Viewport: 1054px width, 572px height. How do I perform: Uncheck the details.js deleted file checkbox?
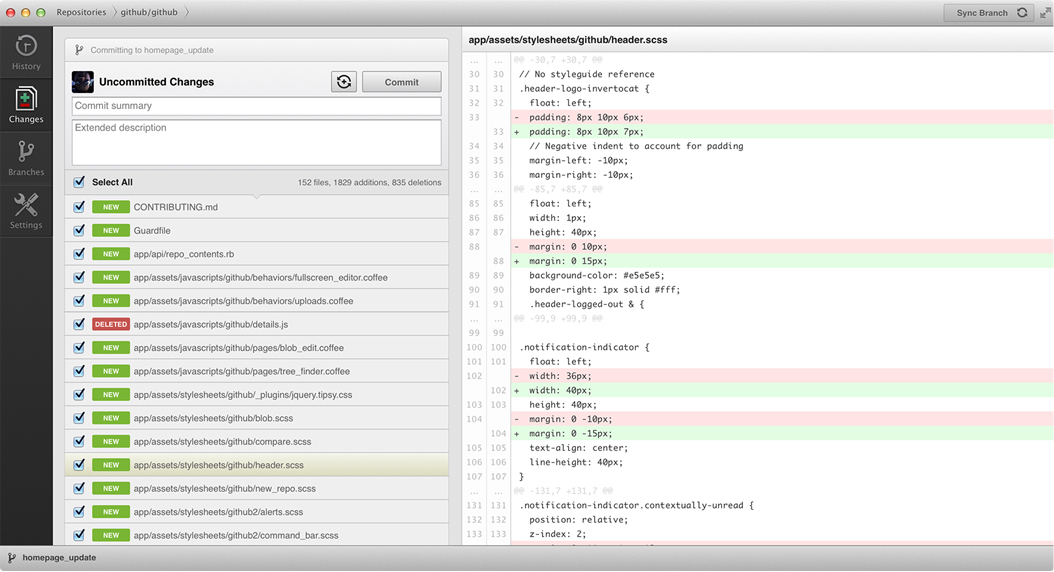tap(79, 325)
